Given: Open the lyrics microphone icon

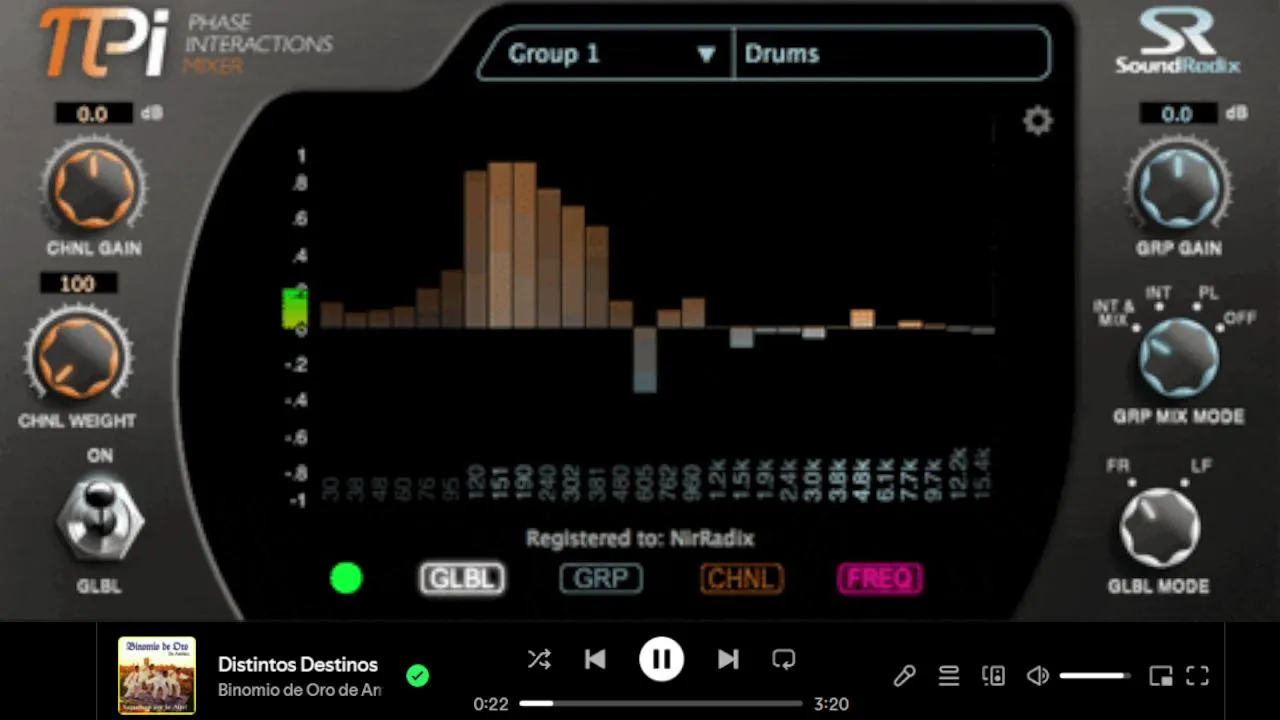Looking at the screenshot, I should pyautogui.click(x=904, y=676).
